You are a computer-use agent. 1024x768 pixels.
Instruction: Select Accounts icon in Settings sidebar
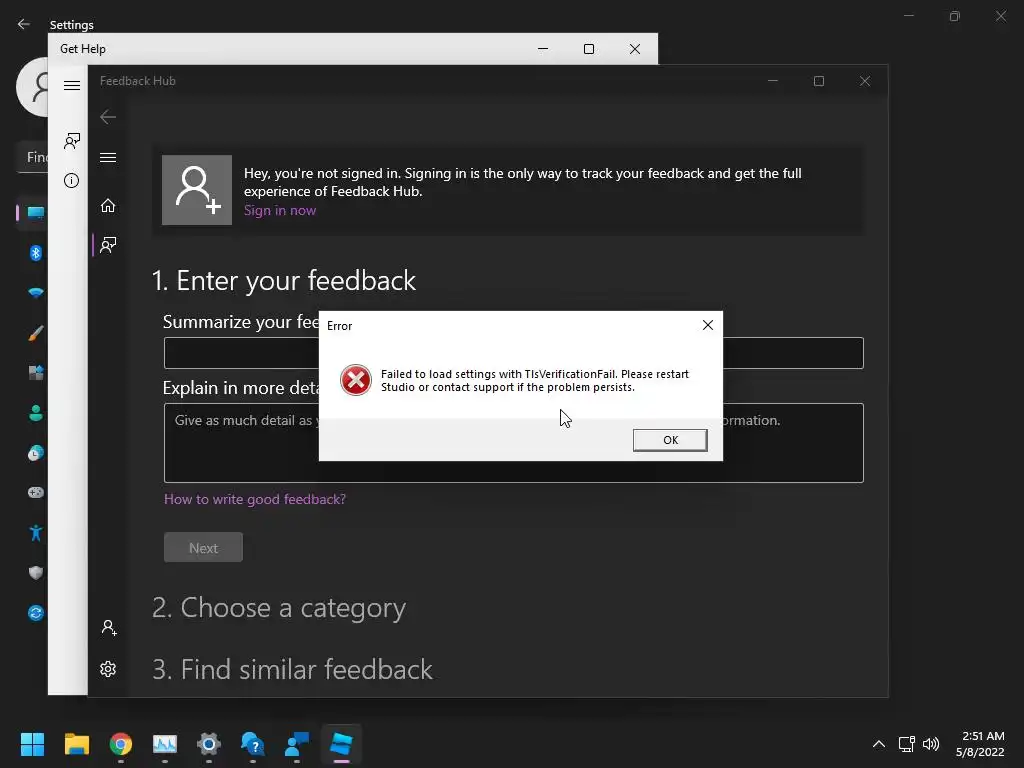(x=35, y=413)
